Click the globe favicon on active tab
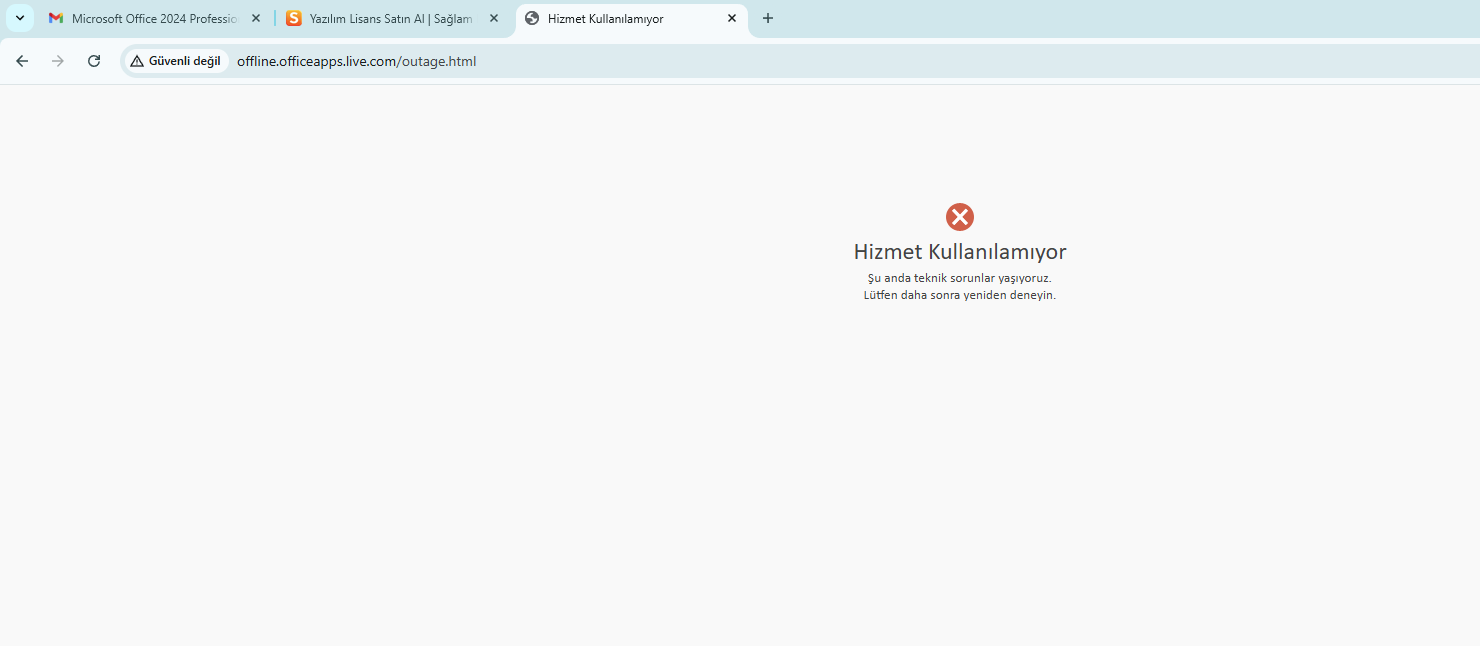The image size is (1480, 646). point(532,18)
